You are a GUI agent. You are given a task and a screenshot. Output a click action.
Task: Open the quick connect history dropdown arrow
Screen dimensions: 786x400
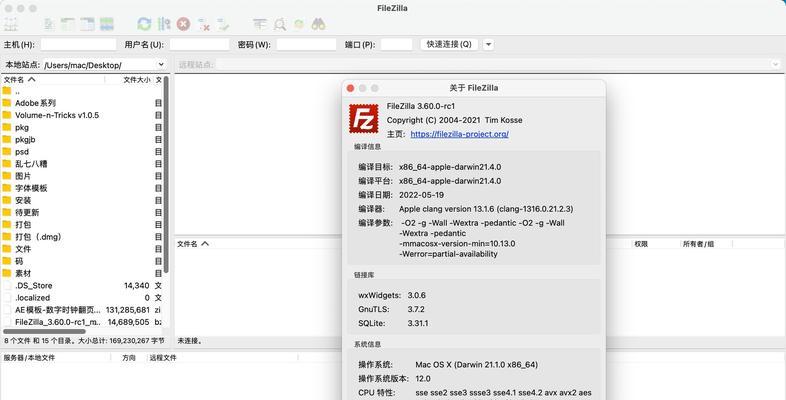[x=488, y=44]
